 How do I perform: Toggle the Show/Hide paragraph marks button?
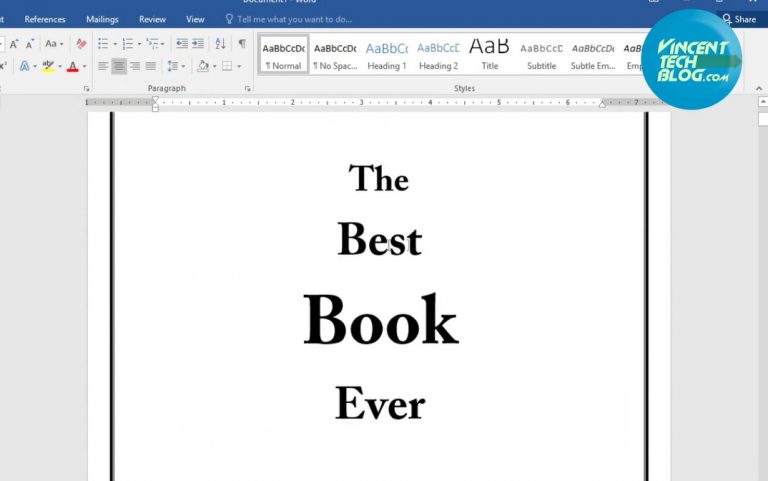coord(241,44)
